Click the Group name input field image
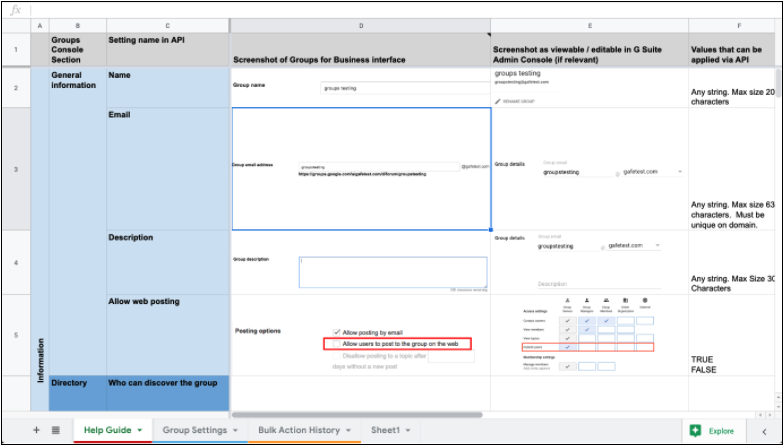 405,88
